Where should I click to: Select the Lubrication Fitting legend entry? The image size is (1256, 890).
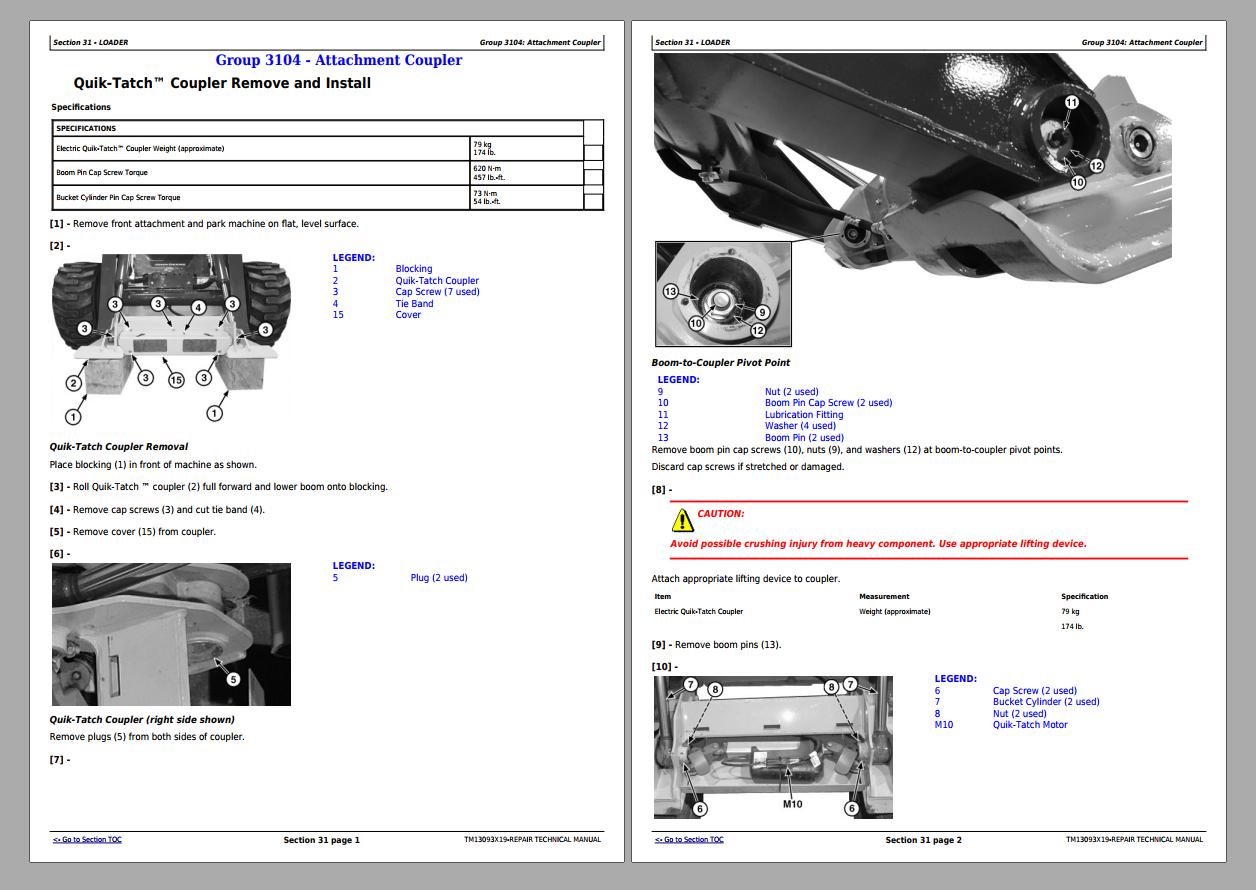pyautogui.click(x=803, y=415)
